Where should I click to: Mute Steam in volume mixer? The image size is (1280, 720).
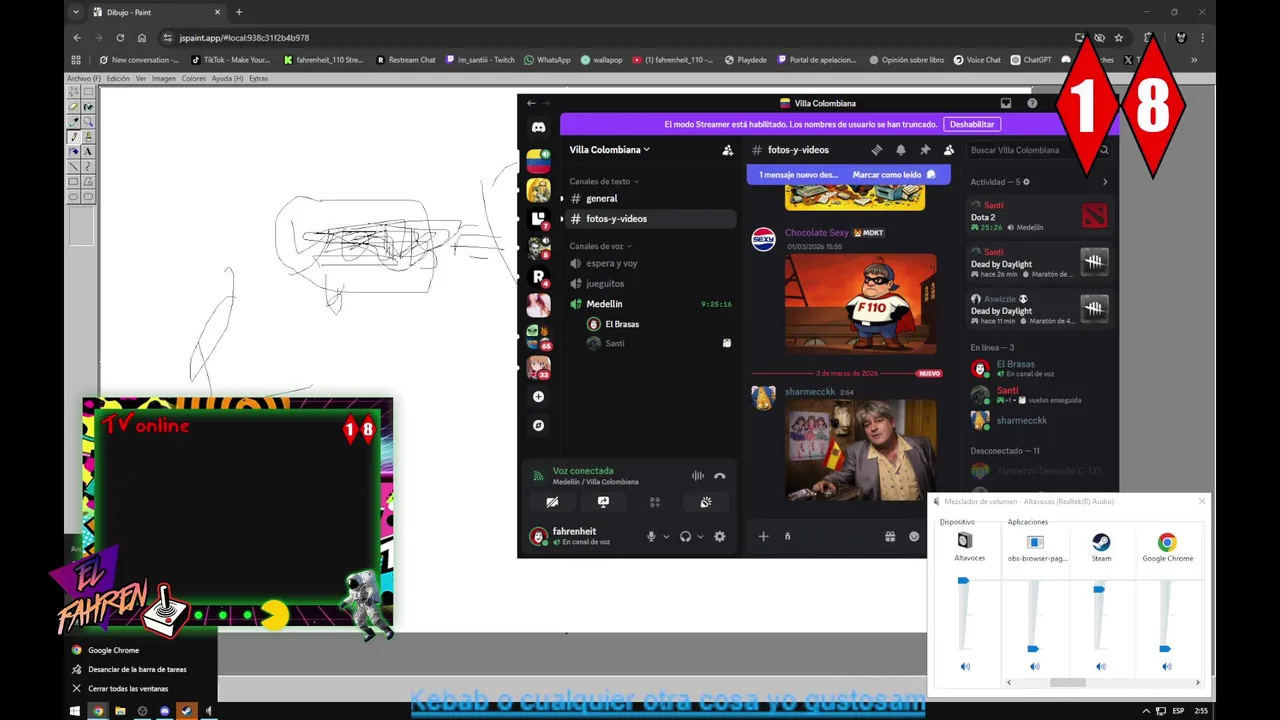point(1101,666)
